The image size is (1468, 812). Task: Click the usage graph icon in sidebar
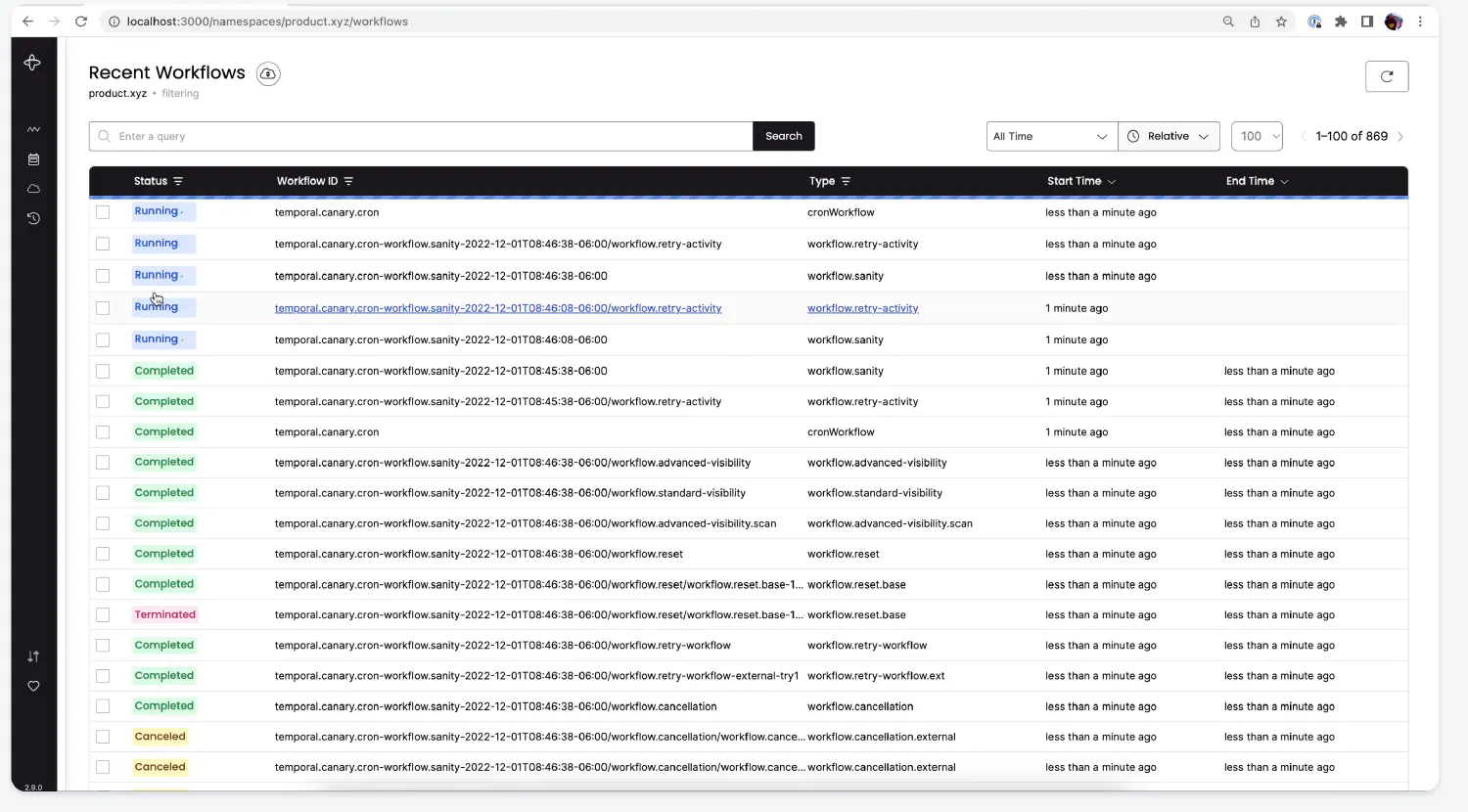pos(32,128)
